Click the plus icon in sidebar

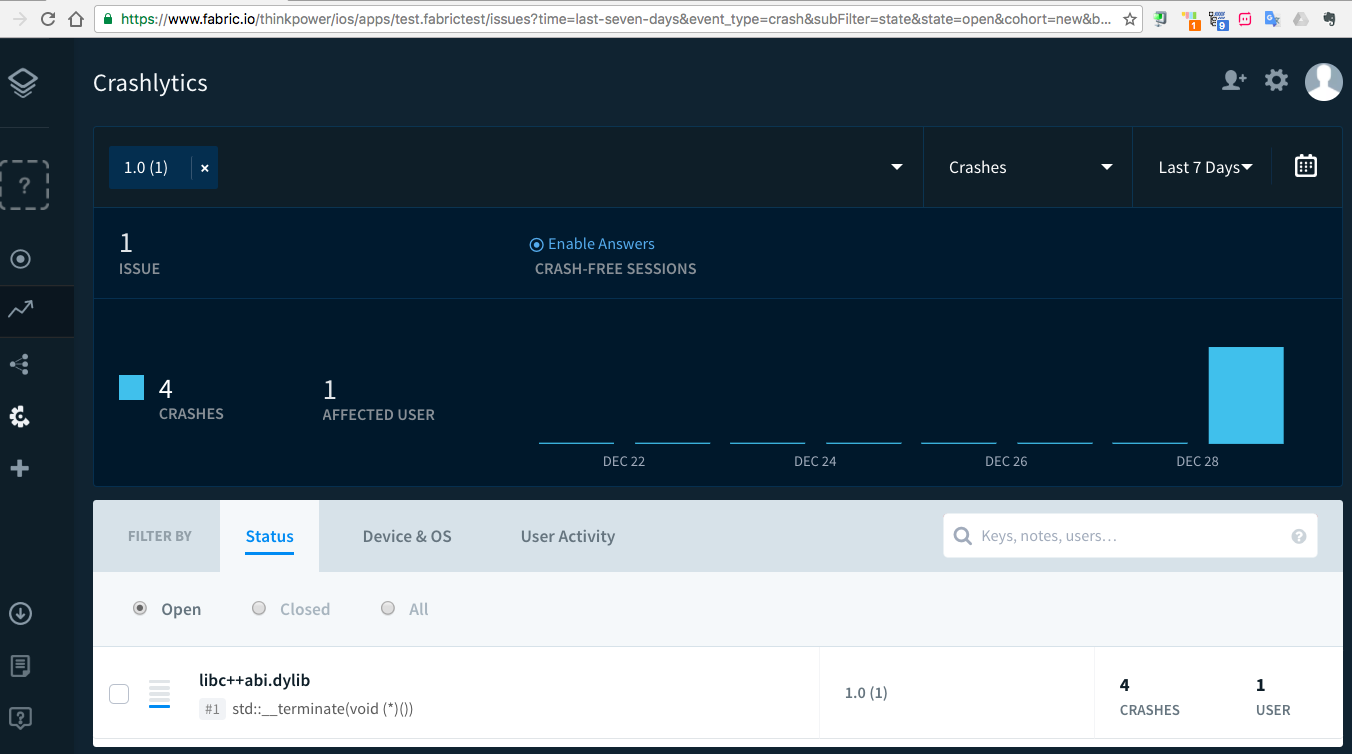point(19,468)
